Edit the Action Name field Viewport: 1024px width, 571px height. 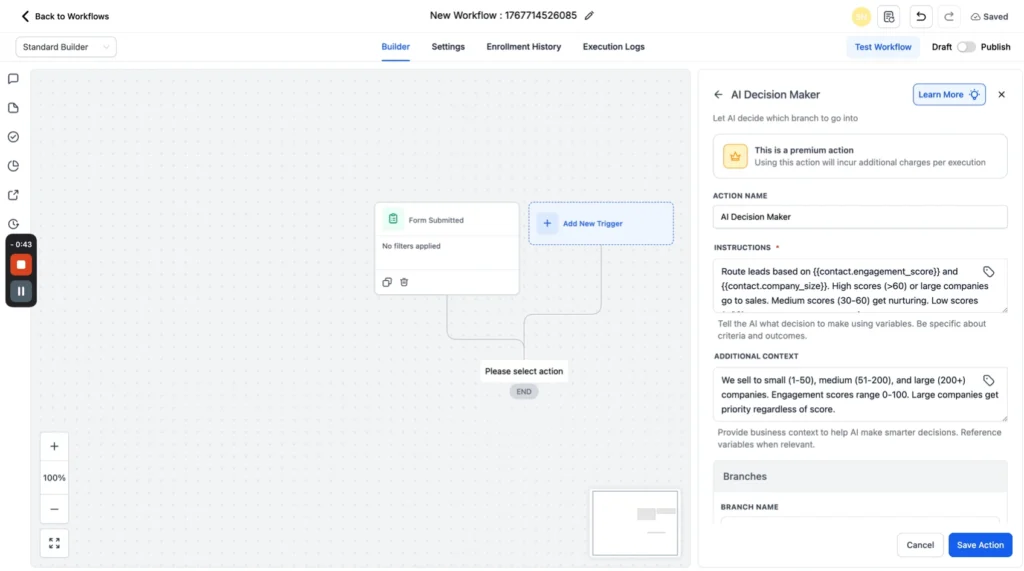pyautogui.click(x=859, y=217)
